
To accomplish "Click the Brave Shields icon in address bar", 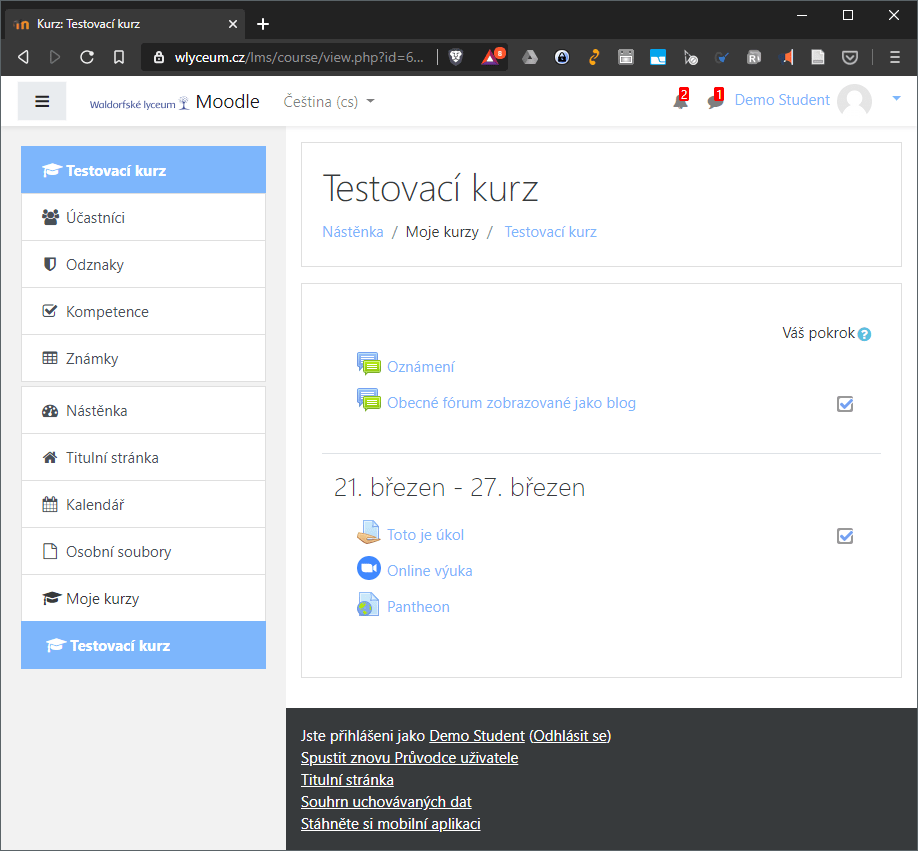I will 456,58.
